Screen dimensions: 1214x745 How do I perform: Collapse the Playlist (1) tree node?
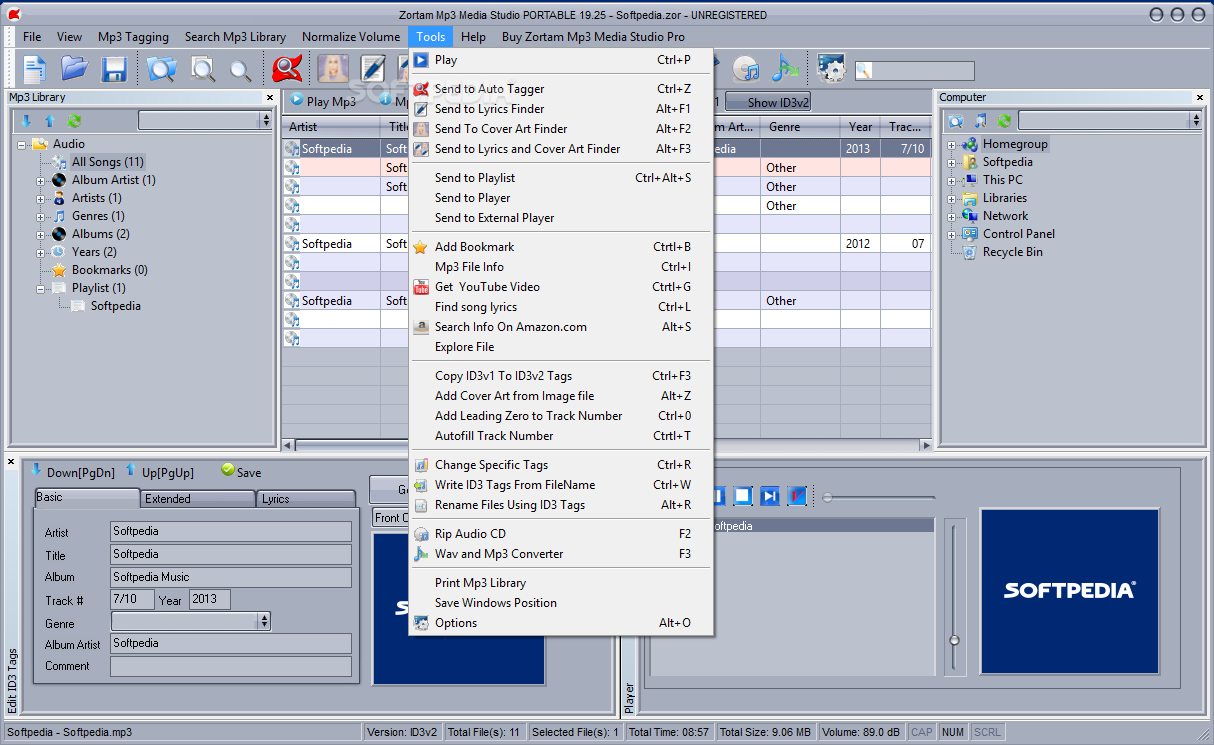coord(41,289)
